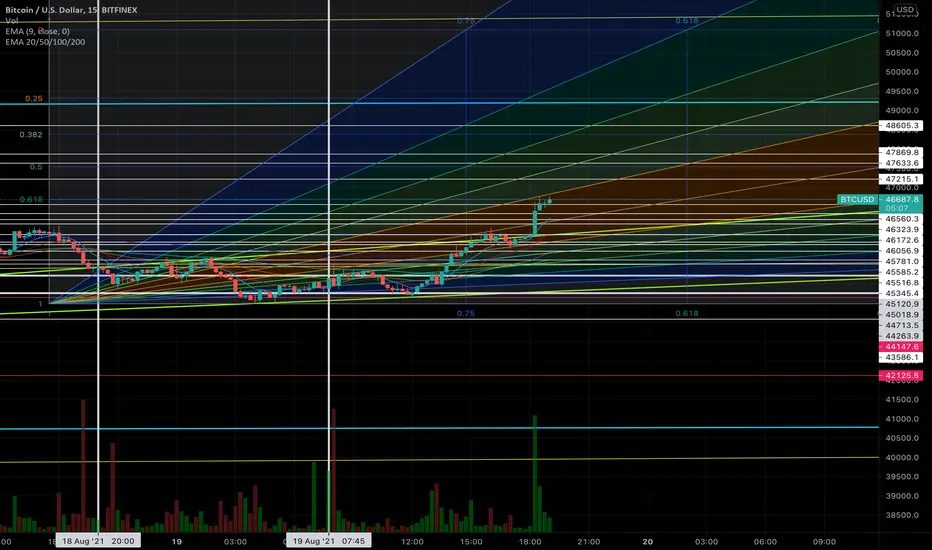Click the 45120.9 price label
The image size is (932, 550).
tap(901, 304)
